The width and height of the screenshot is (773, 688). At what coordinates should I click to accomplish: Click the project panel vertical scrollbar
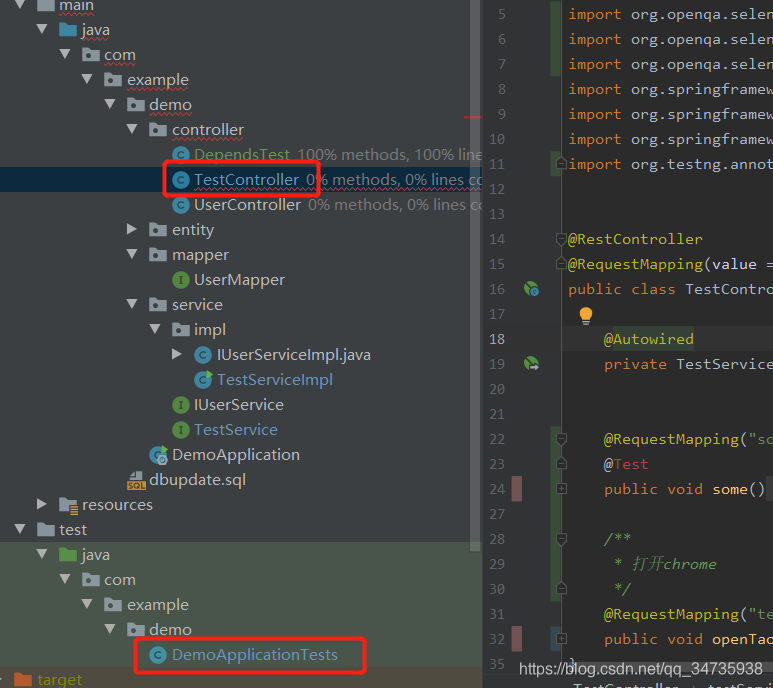point(475,276)
